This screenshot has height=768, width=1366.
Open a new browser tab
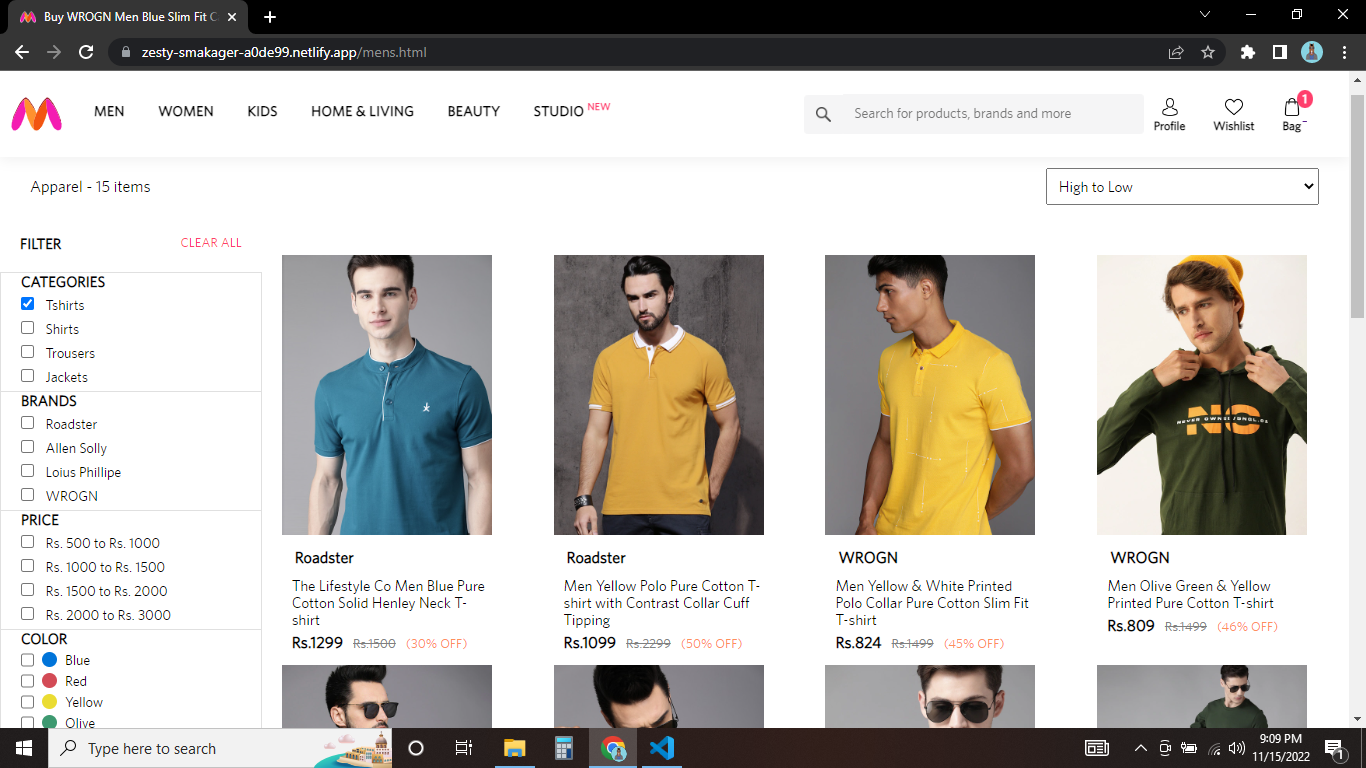click(270, 17)
